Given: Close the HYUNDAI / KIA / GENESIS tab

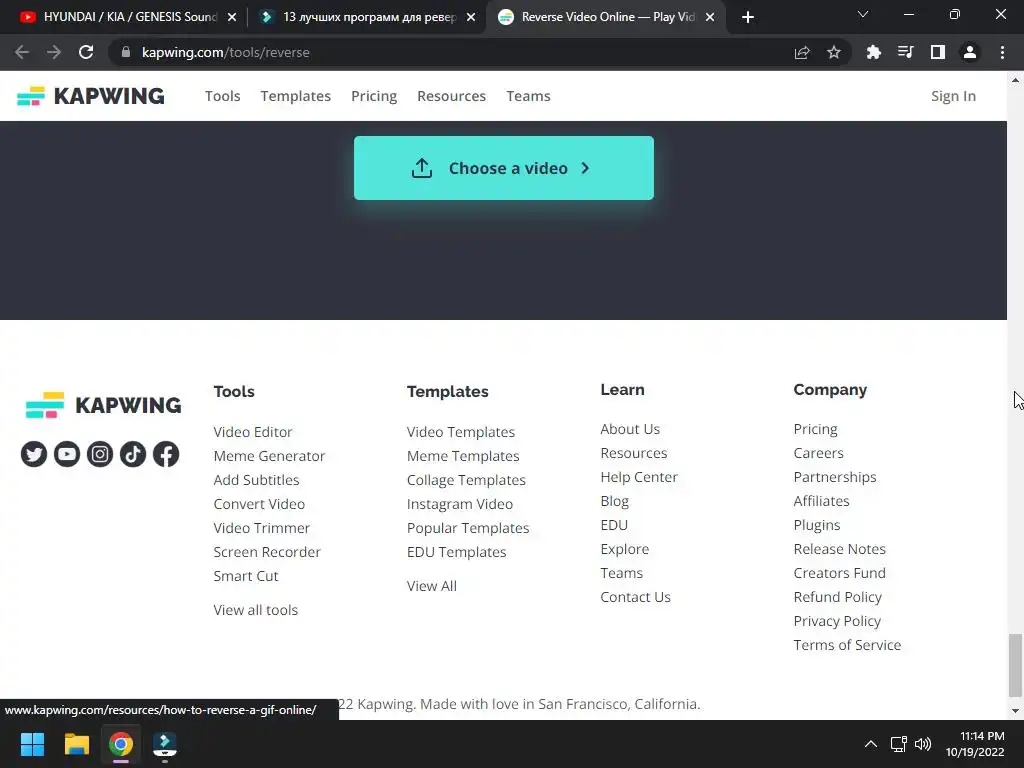Looking at the screenshot, I should [232, 17].
